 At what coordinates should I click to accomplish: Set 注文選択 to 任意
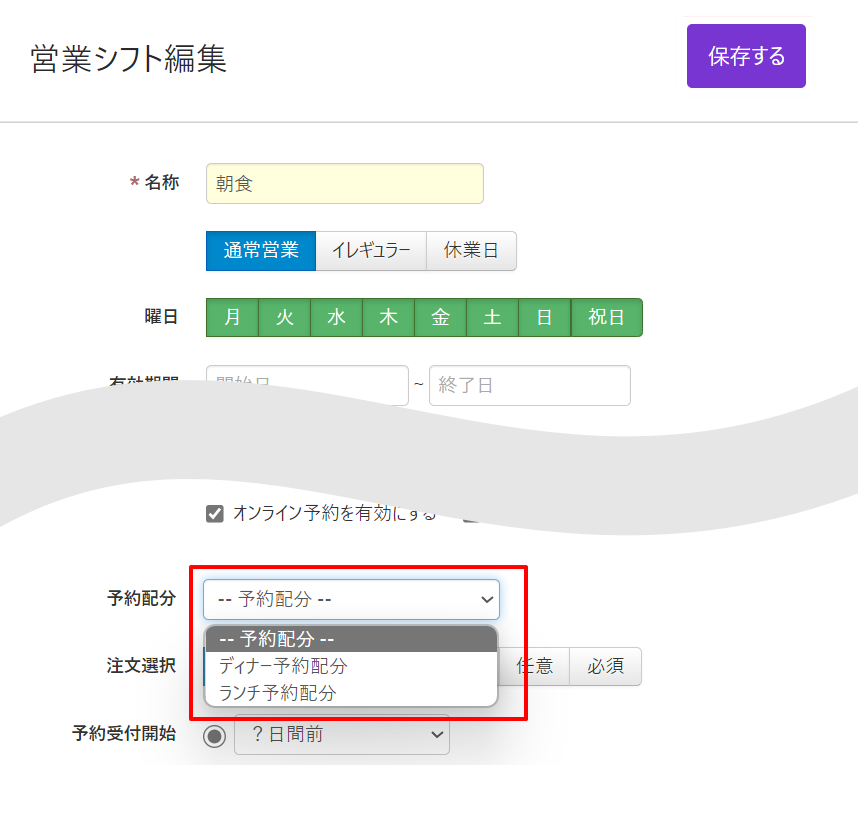click(535, 666)
